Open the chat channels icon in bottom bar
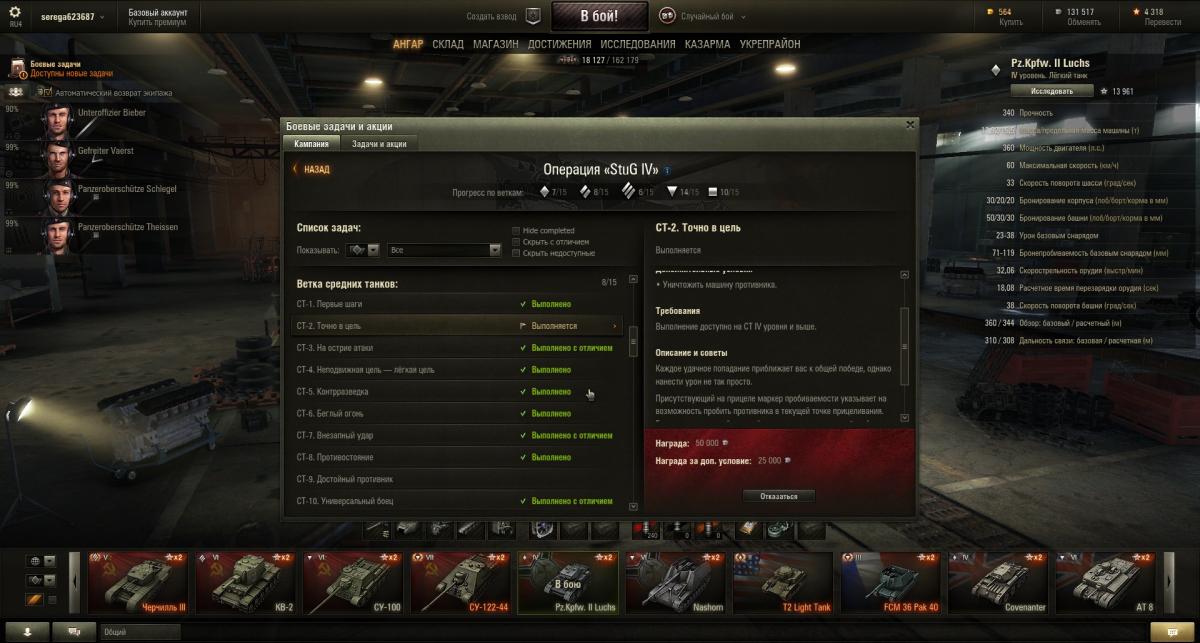This screenshot has width=1200, height=643. 72,631
